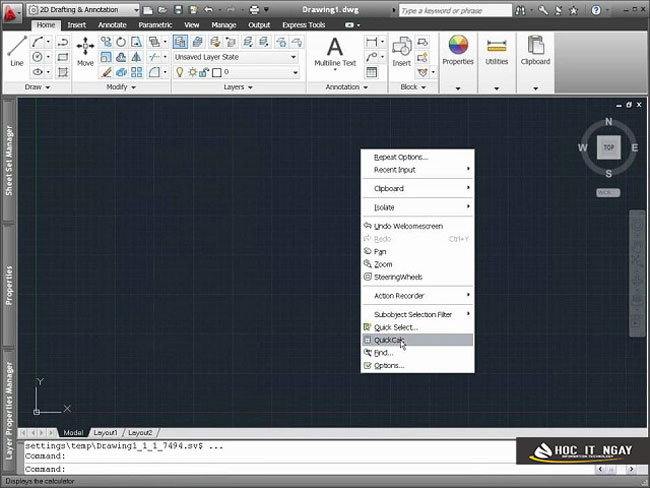This screenshot has height=488, width=650.
Task: Choose Quick Select... from context menu
Action: pyautogui.click(x=417, y=327)
